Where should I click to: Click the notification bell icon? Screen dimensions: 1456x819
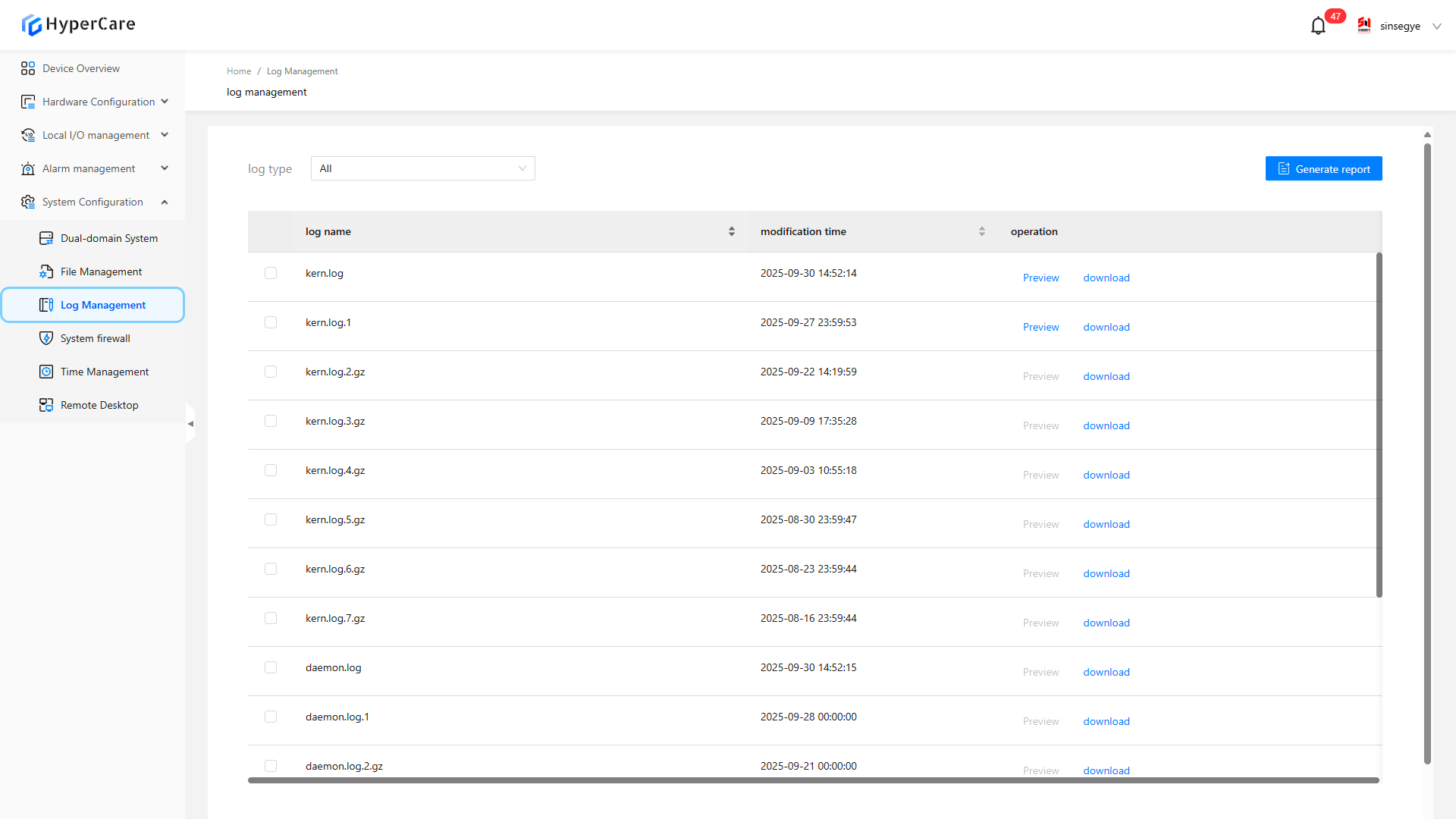pos(1318,26)
